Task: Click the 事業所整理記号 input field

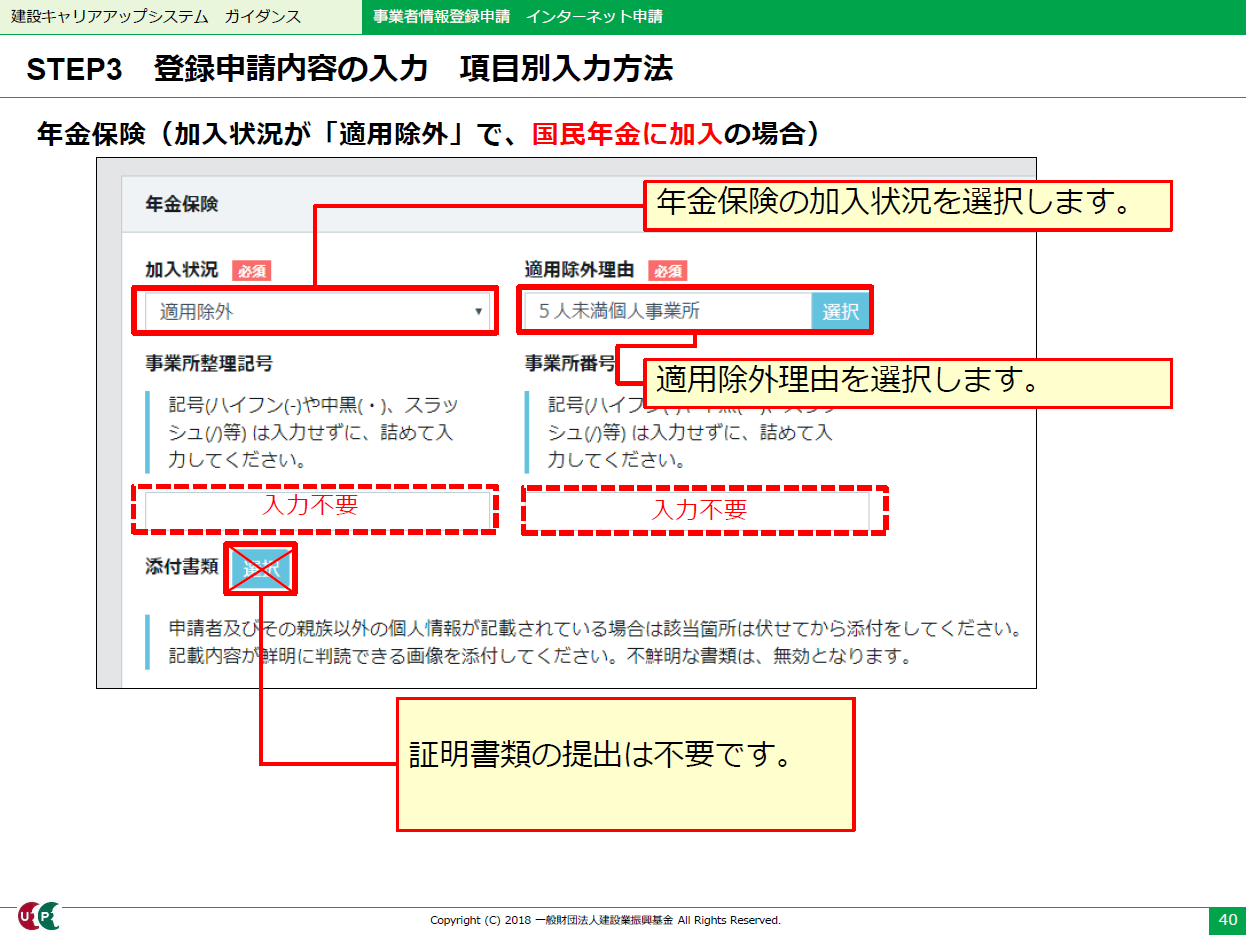Action: 318,510
